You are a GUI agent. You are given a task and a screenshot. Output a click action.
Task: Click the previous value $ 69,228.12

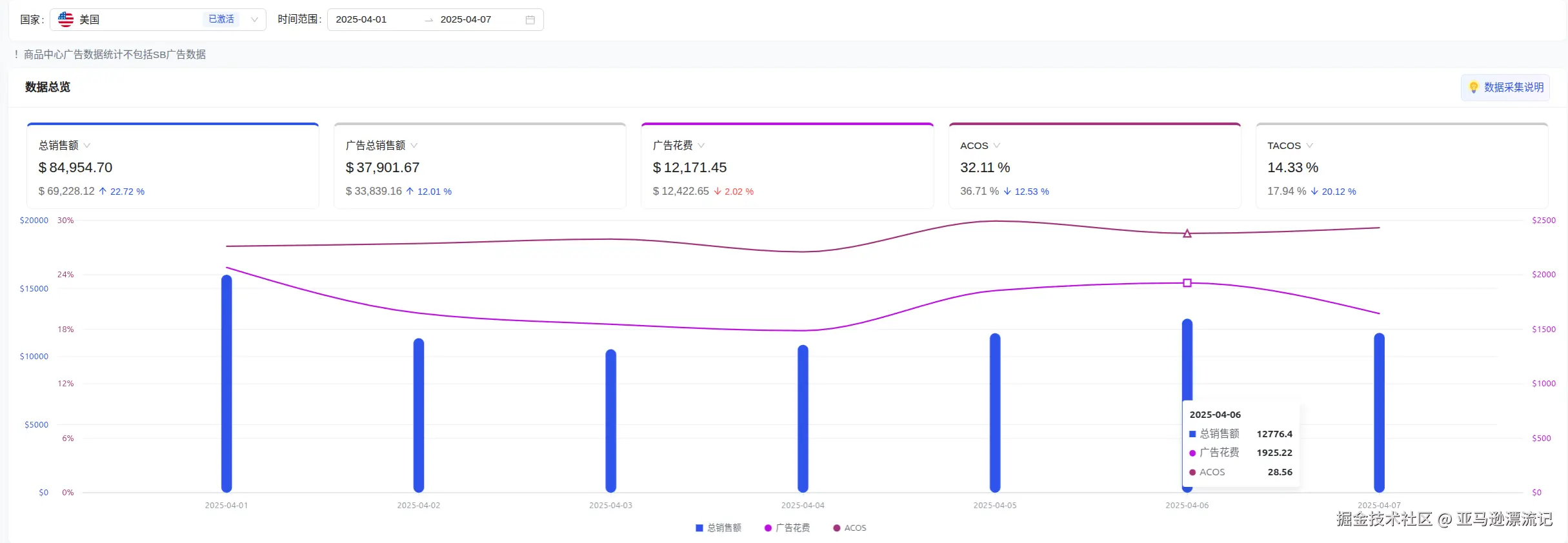[66, 192]
